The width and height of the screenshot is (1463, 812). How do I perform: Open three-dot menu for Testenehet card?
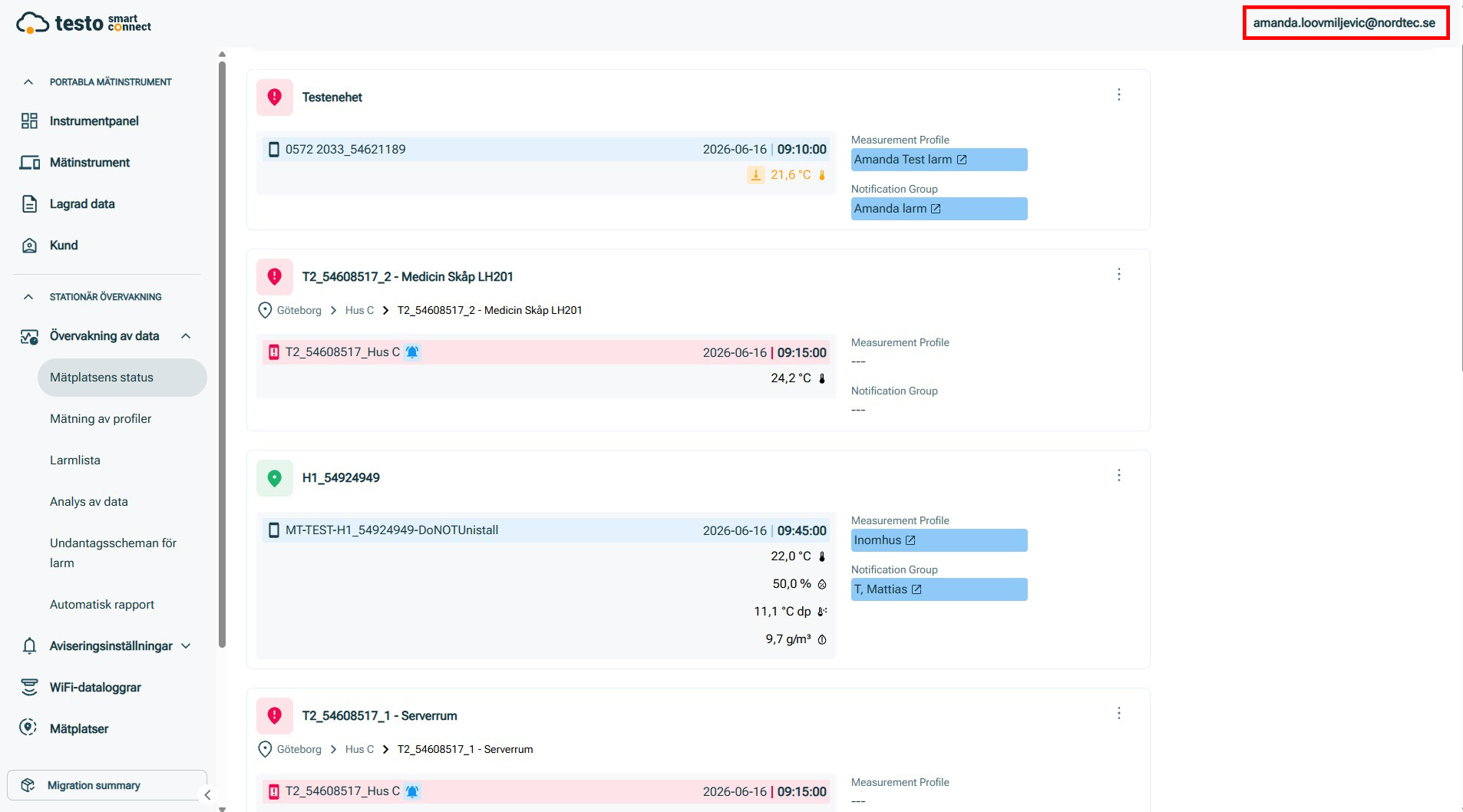click(x=1118, y=94)
